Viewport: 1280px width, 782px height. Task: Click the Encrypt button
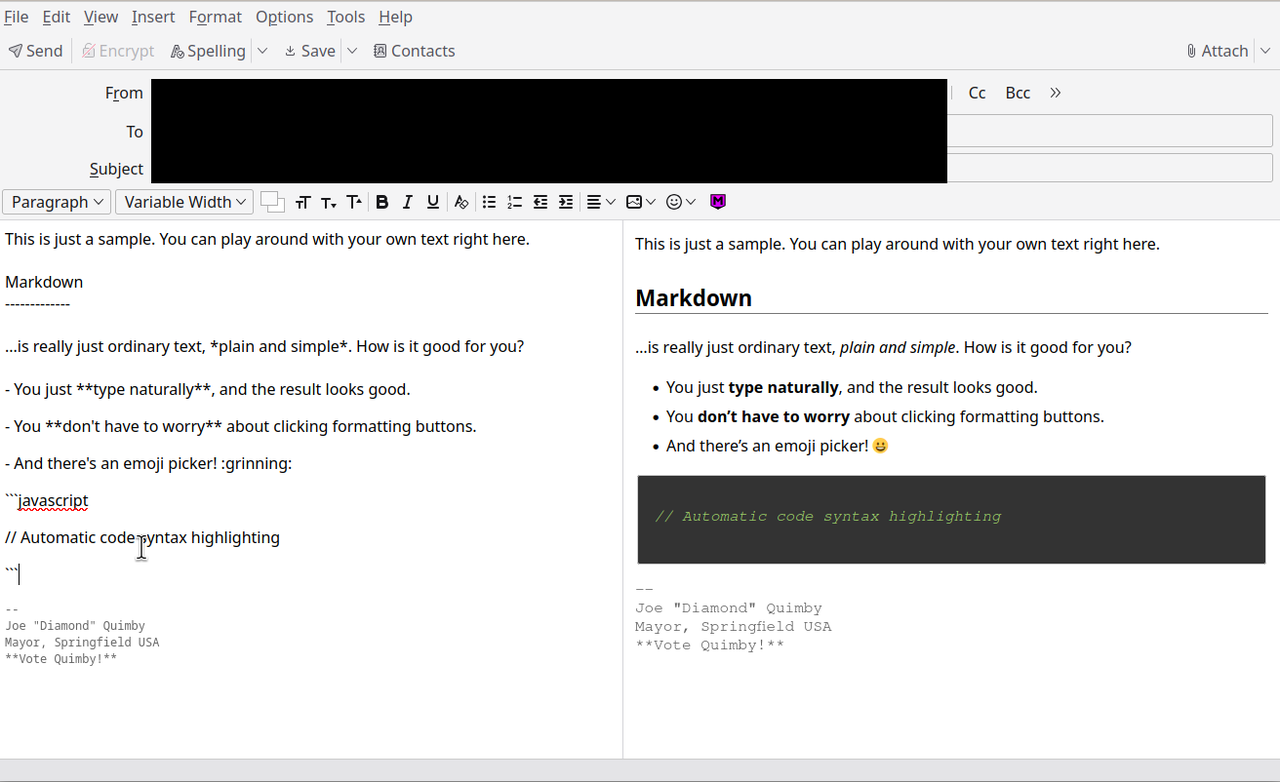pyautogui.click(x=118, y=51)
